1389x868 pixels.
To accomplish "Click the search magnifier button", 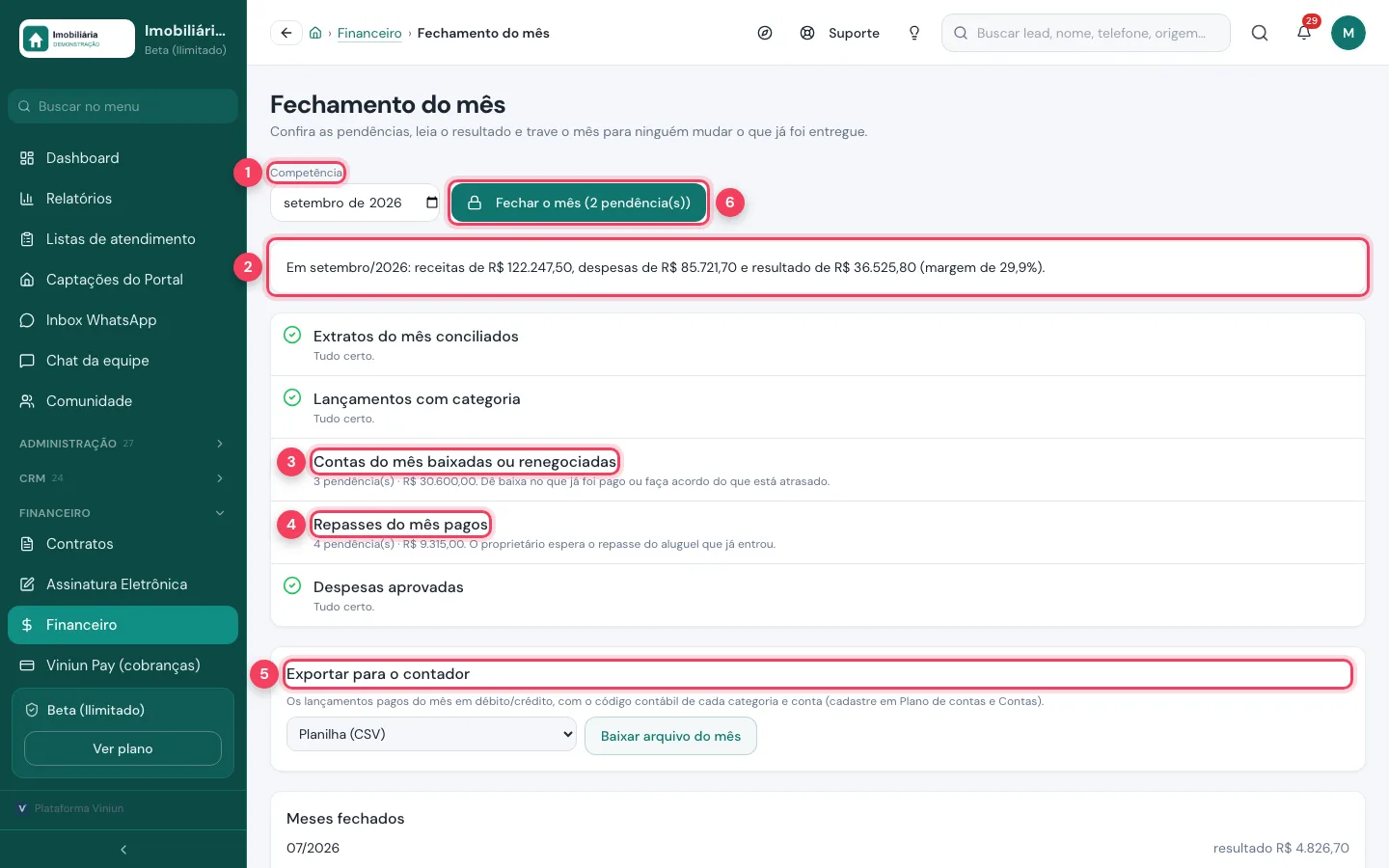I will (1260, 33).
